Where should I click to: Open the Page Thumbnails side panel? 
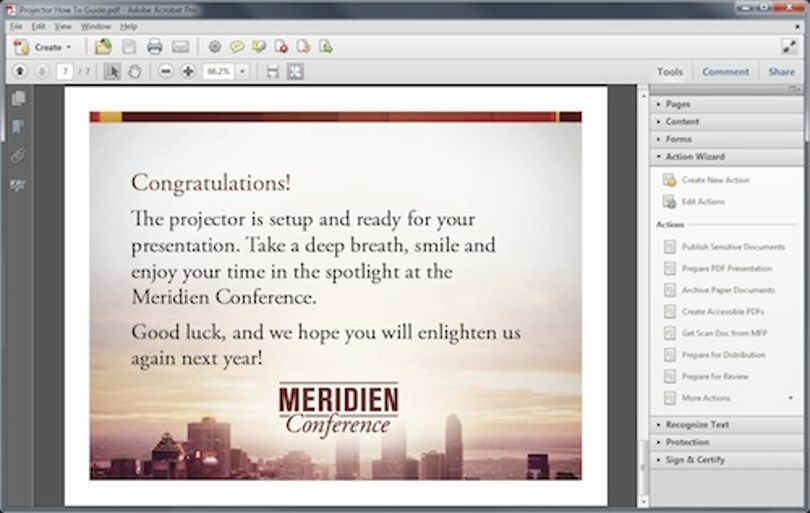(x=18, y=98)
